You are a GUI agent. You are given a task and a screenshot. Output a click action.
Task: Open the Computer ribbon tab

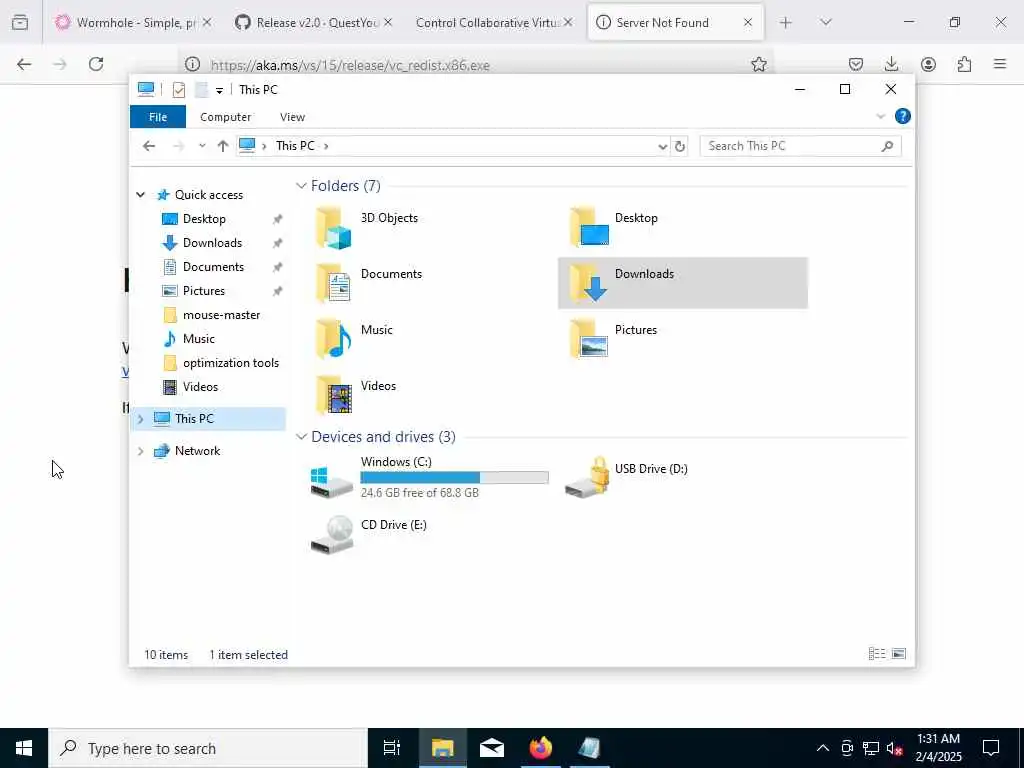(225, 117)
